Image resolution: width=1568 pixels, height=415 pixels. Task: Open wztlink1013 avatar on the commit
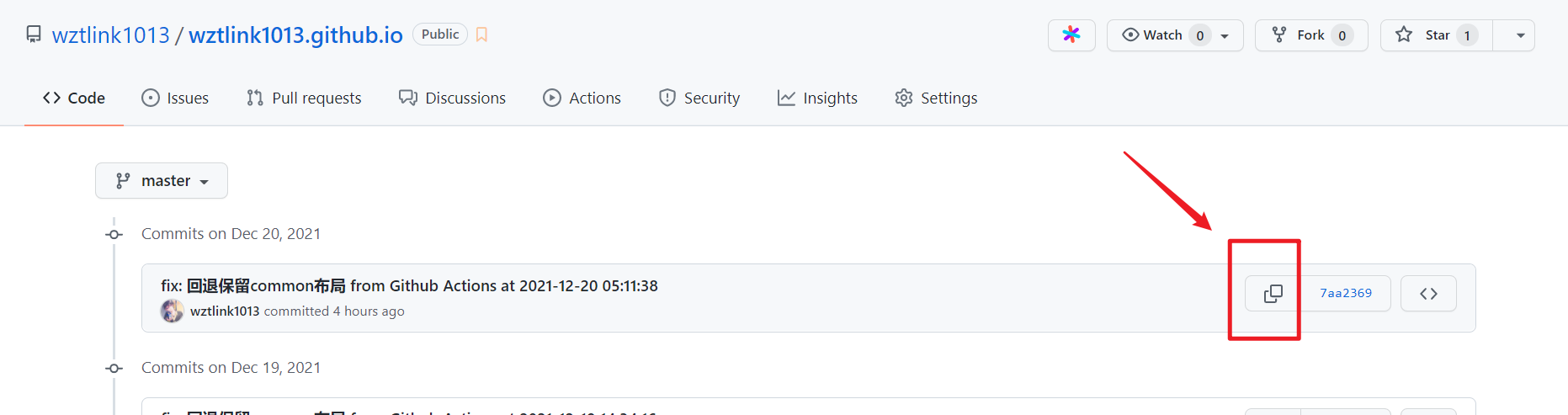173,311
